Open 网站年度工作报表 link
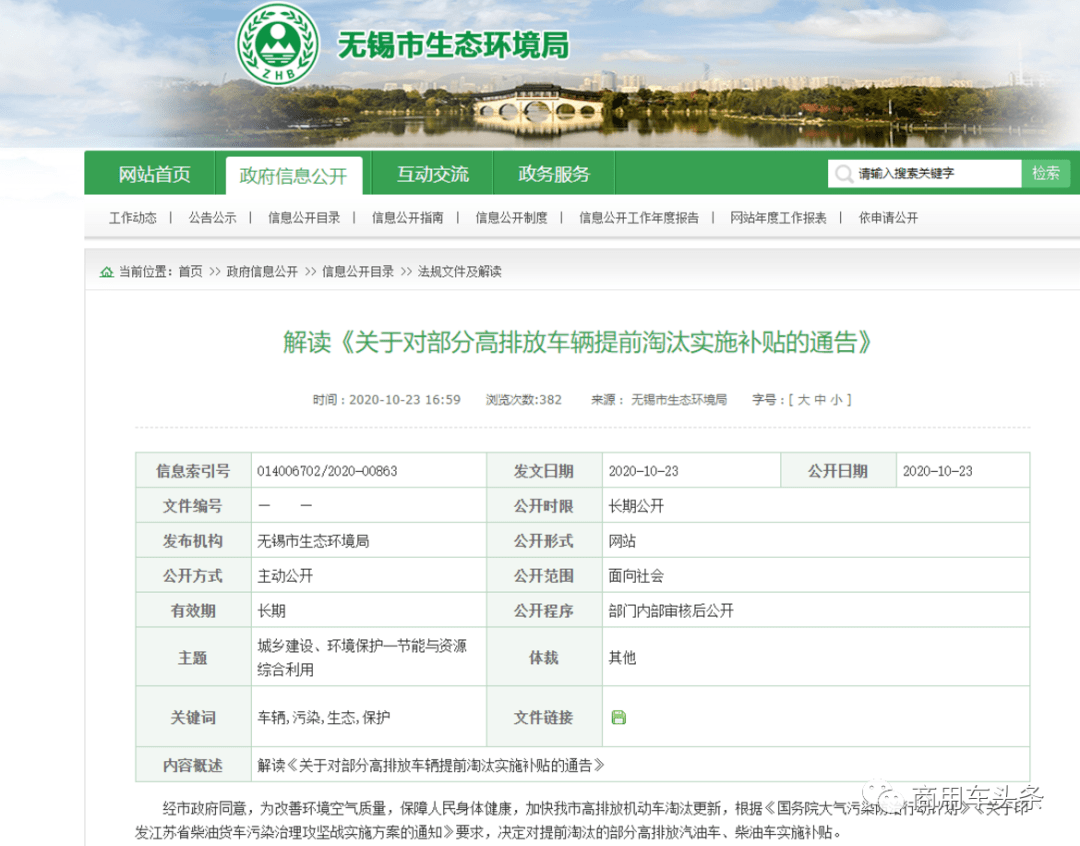The height and width of the screenshot is (846, 1080). click(778, 218)
